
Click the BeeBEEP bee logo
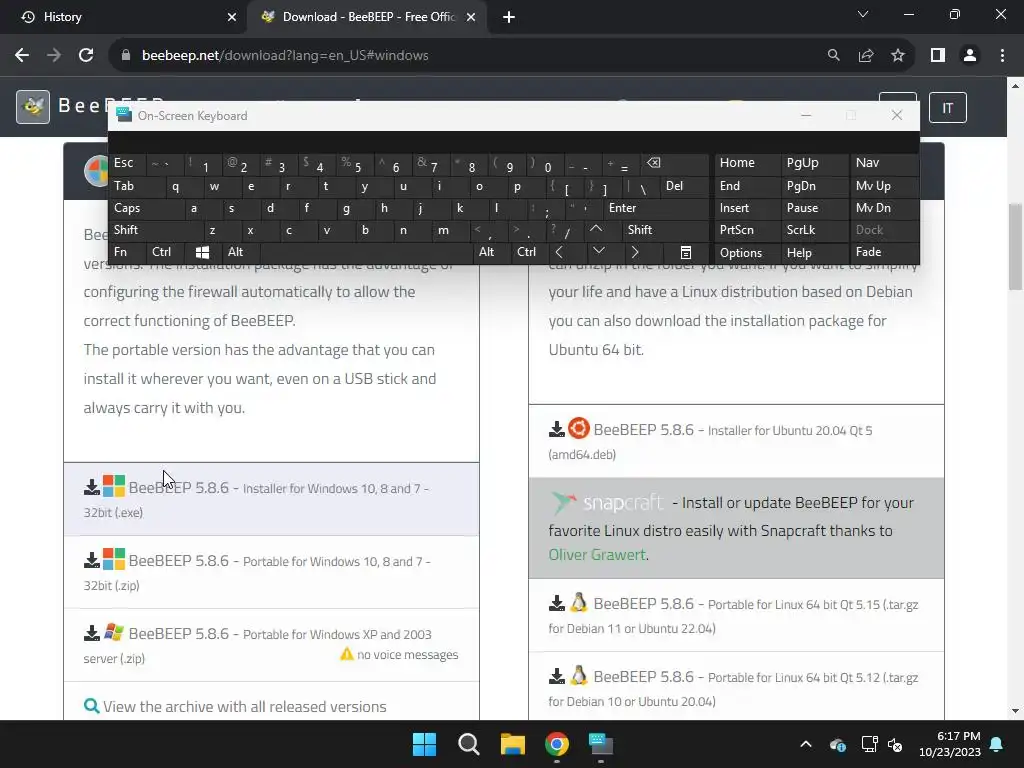point(33,106)
